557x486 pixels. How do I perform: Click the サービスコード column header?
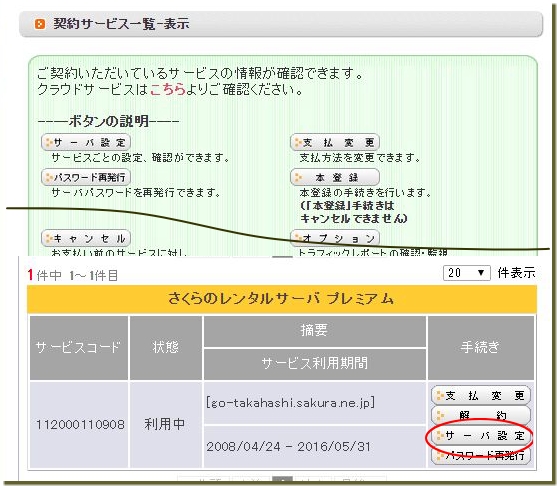[x=79, y=347]
